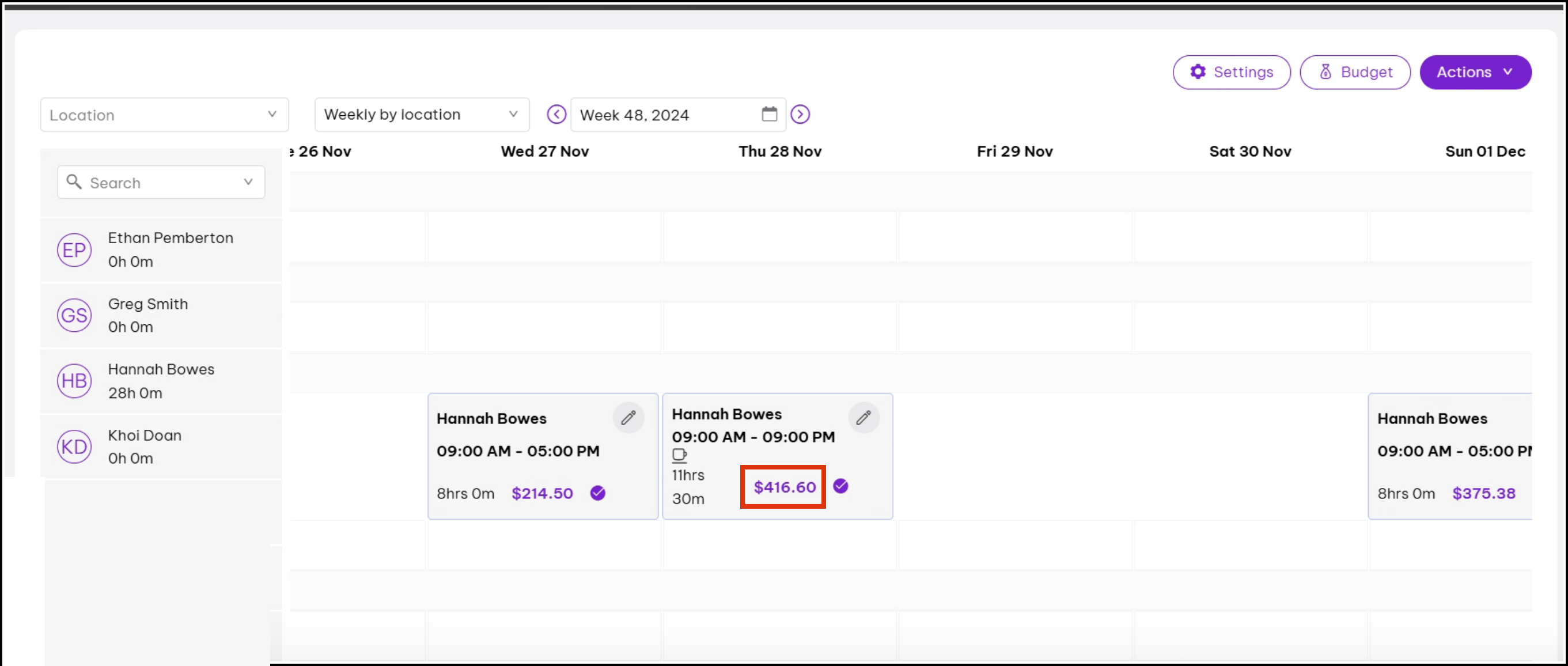Click the previous week arrow icon
The width and height of the screenshot is (1568, 666).
[556, 115]
